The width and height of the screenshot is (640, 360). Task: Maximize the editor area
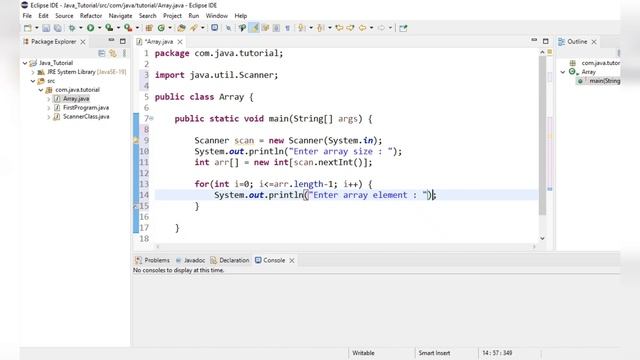(546, 41)
